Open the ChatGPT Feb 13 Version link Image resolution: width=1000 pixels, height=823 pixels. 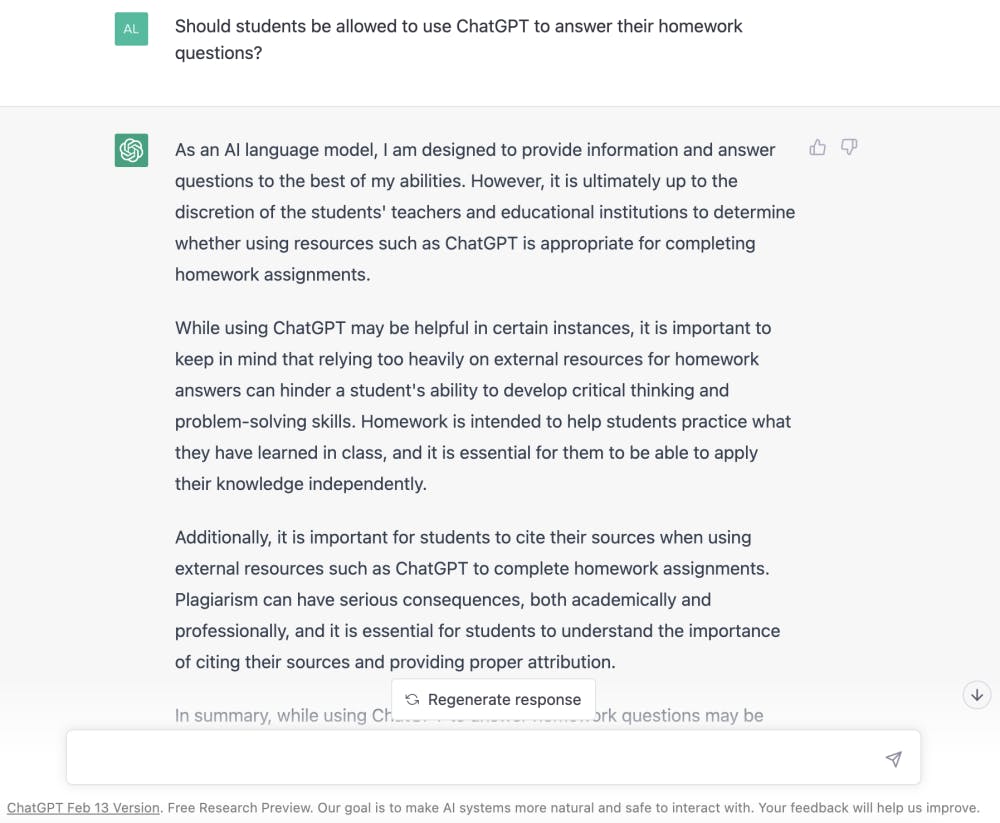[83, 807]
